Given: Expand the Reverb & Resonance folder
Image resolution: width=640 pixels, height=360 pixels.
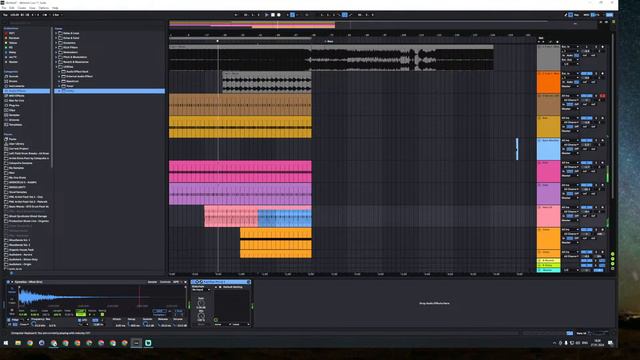Looking at the screenshot, I should tap(56, 62).
